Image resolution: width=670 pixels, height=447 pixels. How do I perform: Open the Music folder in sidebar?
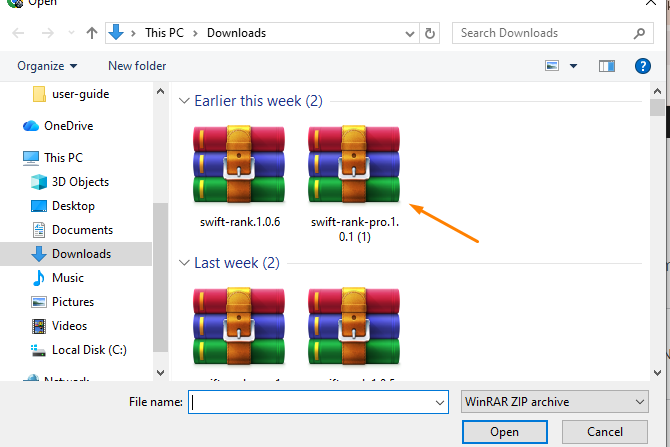(x=68, y=278)
